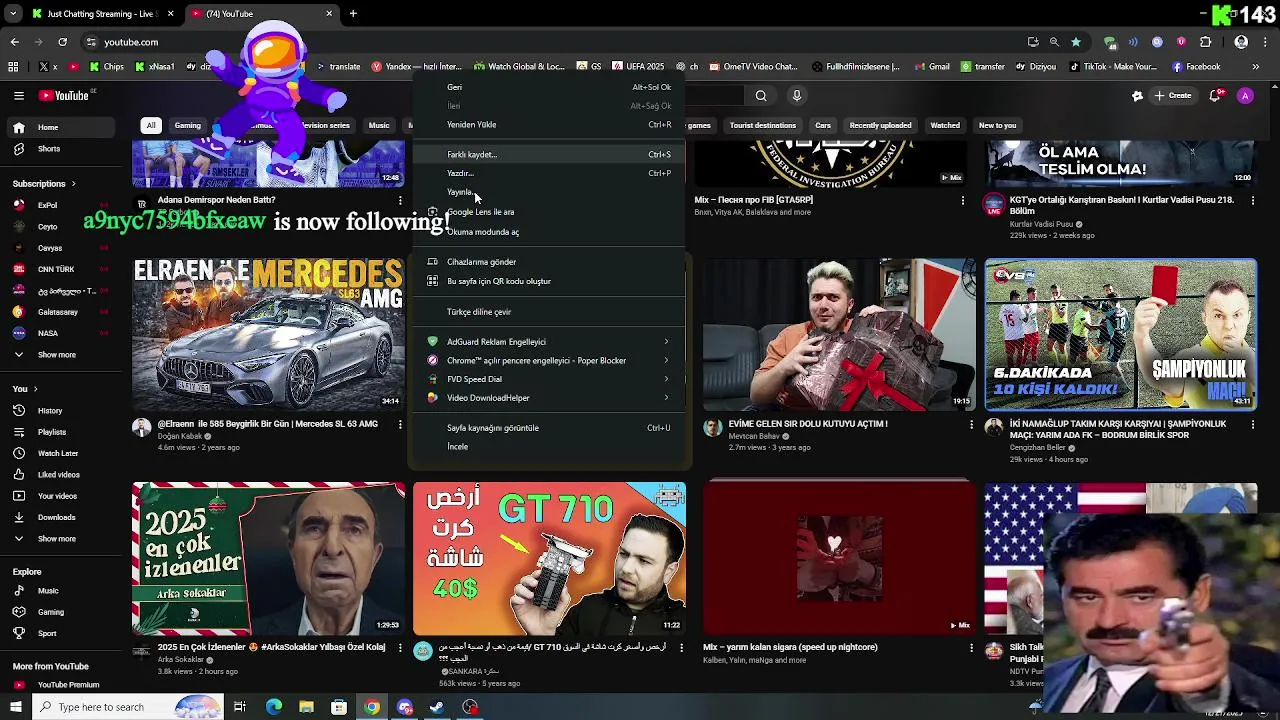This screenshot has width=1280, height=720.
Task: Click the YouTube logo
Action: (x=66, y=96)
